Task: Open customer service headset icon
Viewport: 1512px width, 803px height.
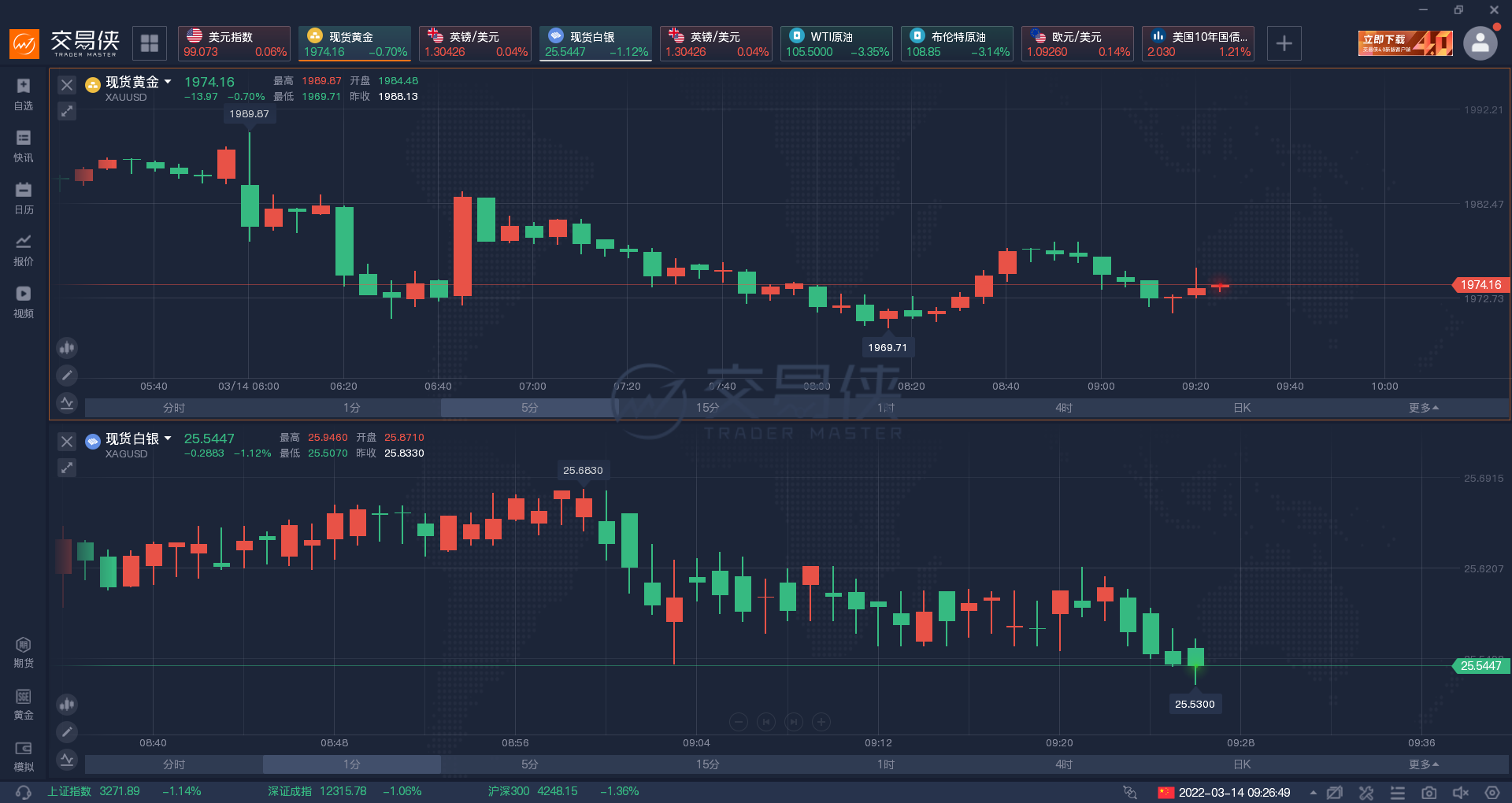Action: [24, 793]
